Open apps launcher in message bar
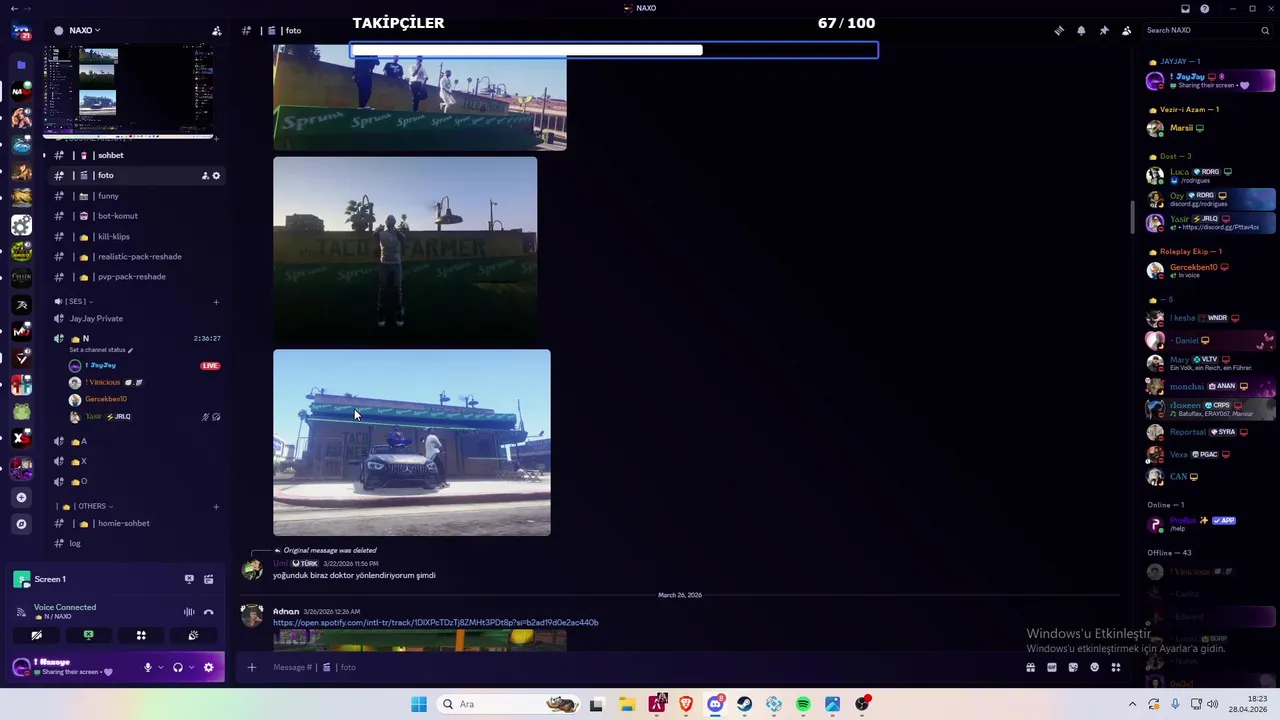Screen dimensions: 1280x720 click(1116, 667)
